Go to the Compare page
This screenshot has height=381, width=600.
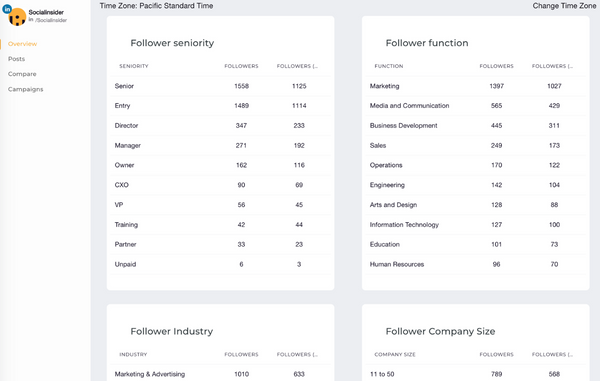click(x=22, y=74)
